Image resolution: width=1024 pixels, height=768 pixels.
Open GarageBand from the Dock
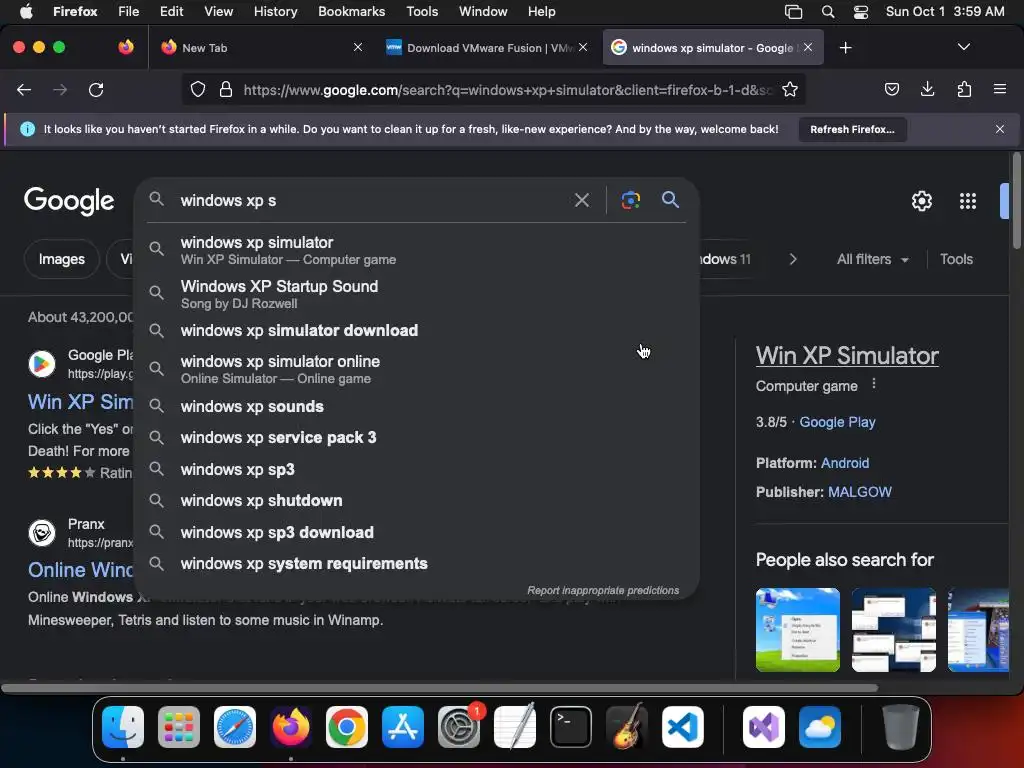(x=627, y=727)
